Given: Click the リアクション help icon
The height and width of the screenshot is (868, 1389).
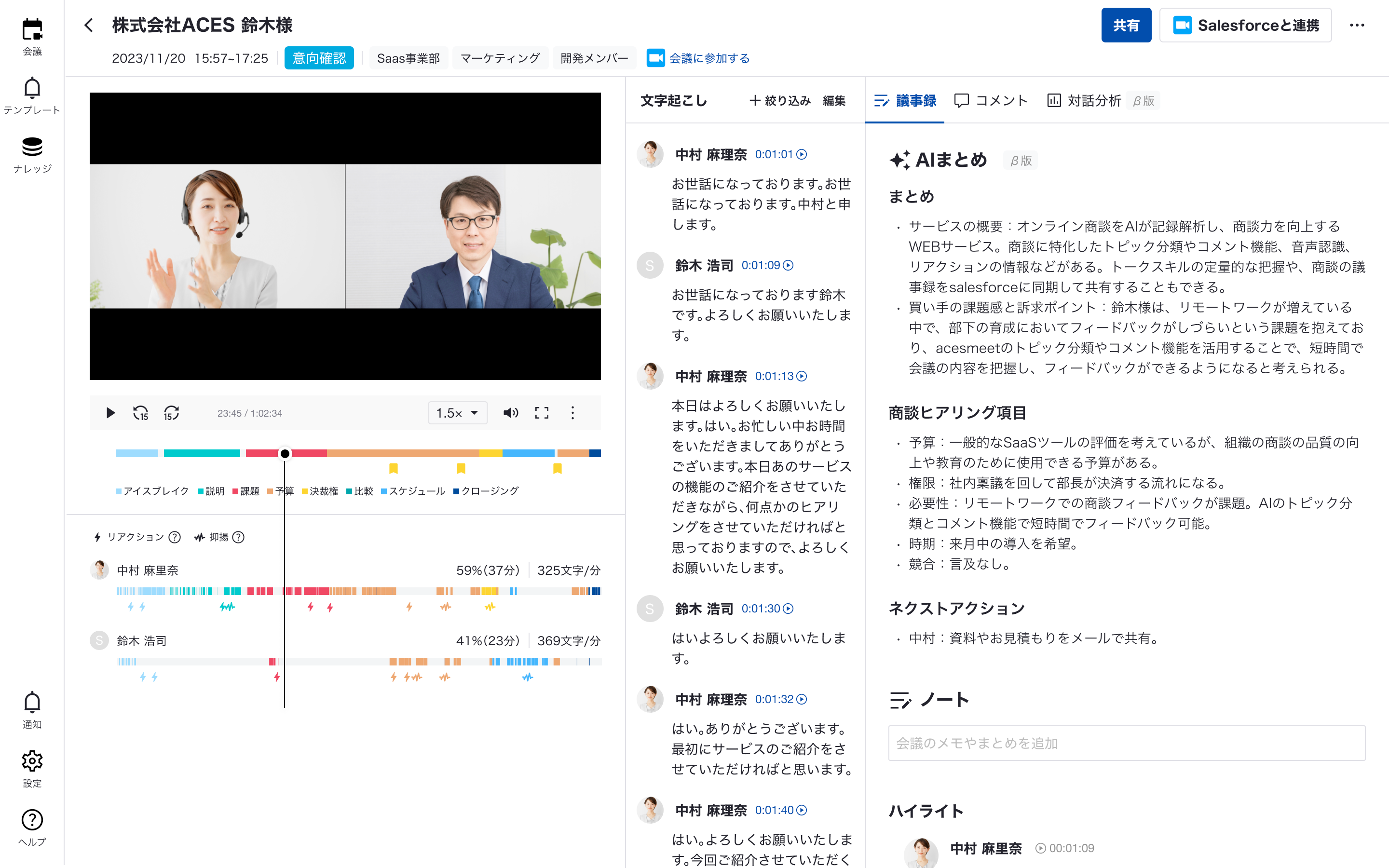Looking at the screenshot, I should coord(175,537).
